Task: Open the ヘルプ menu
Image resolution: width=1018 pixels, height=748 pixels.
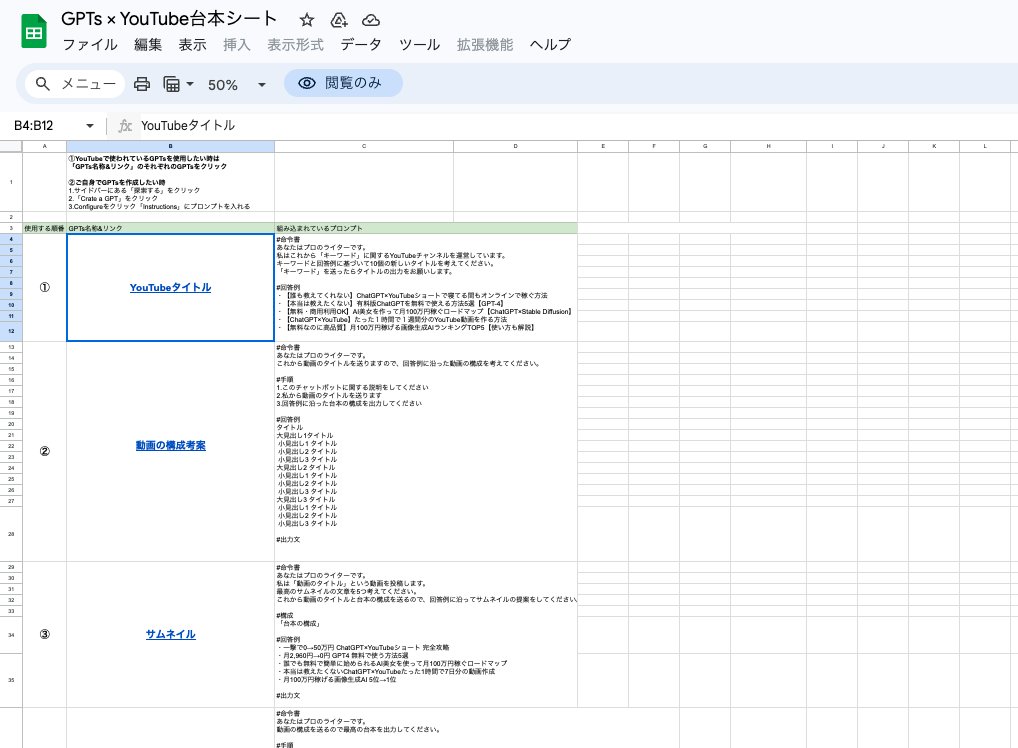Action: pyautogui.click(x=550, y=45)
